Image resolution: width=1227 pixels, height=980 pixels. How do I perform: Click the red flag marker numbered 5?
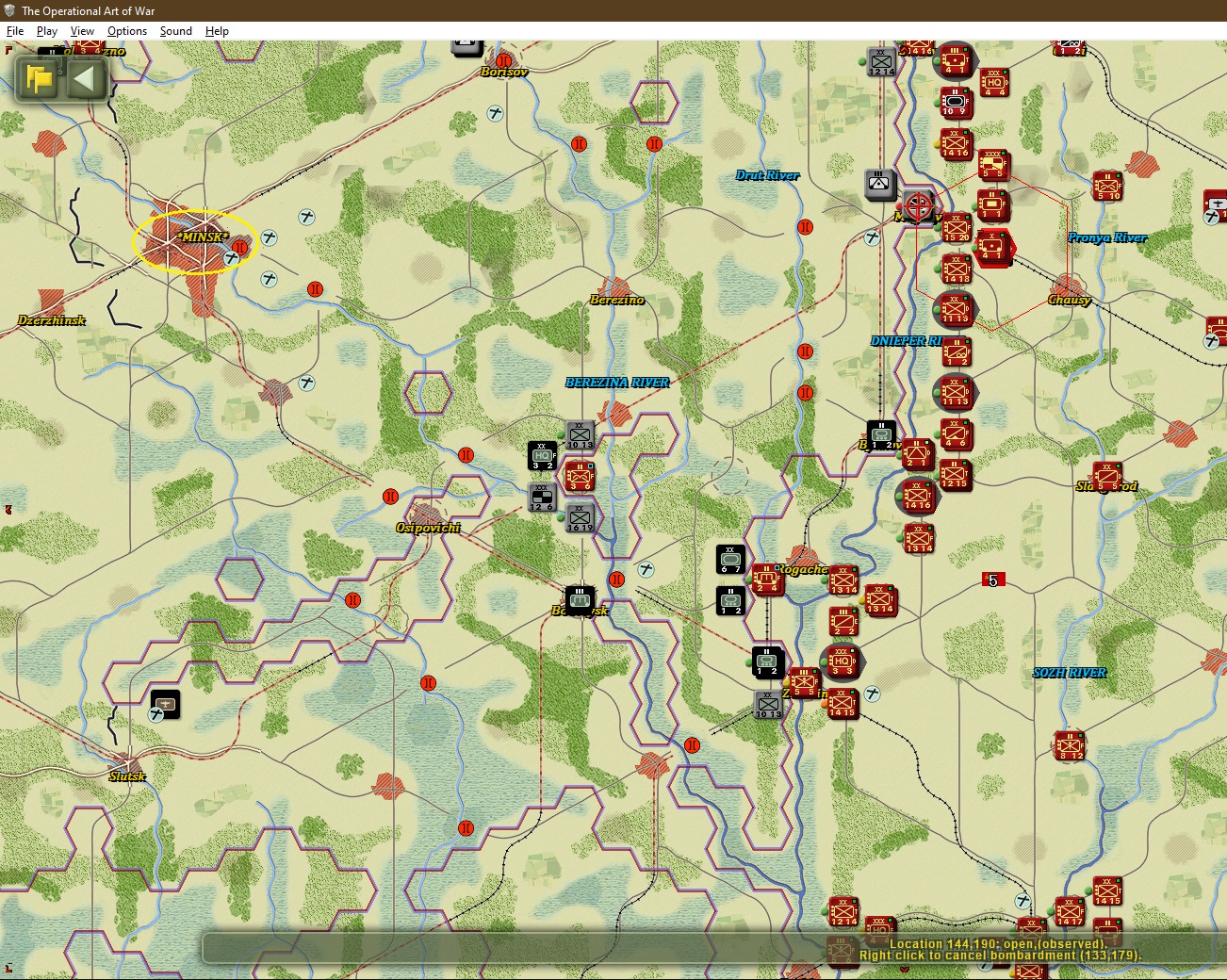993,580
